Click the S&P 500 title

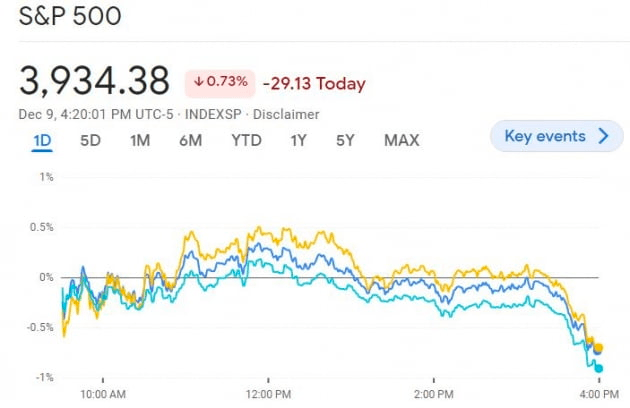70,19
